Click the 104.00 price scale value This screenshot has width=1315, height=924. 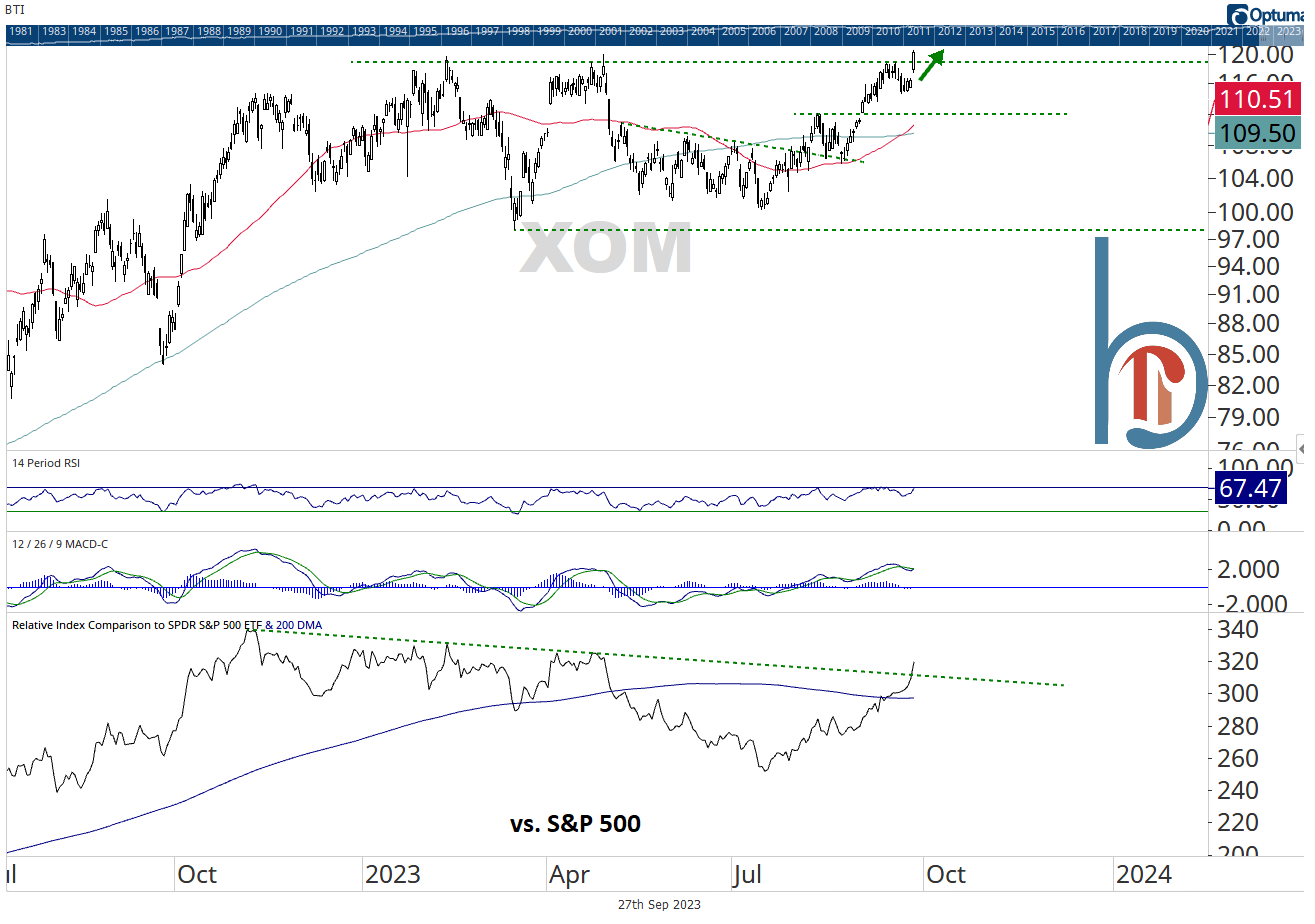coord(1257,179)
